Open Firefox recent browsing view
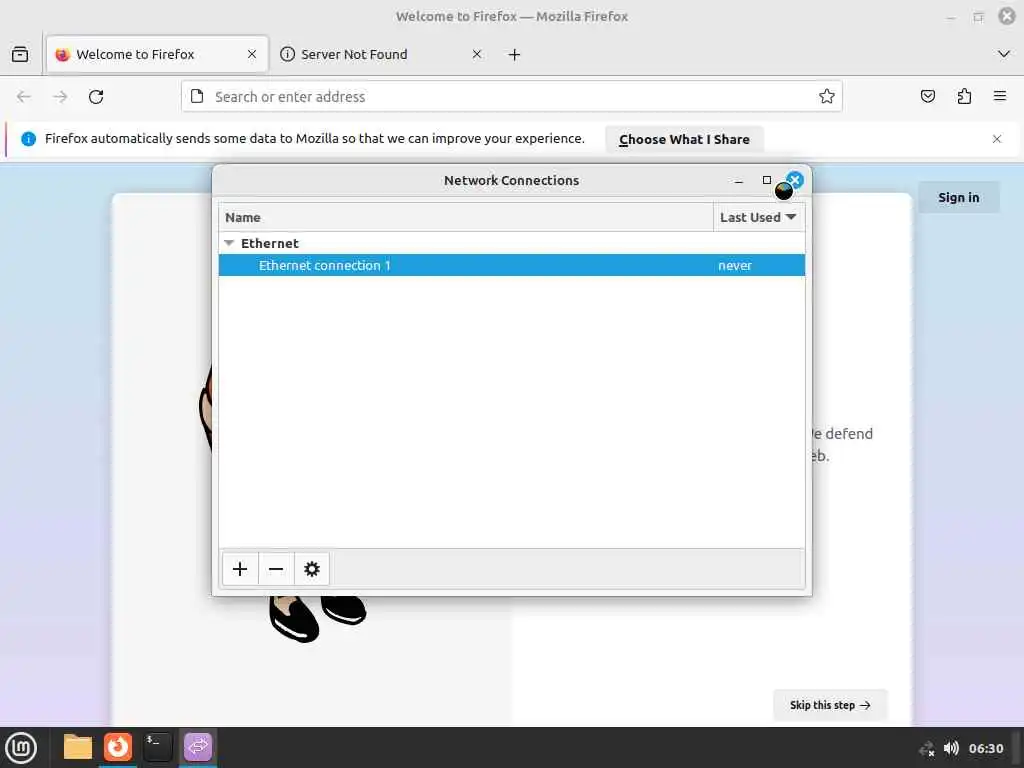The image size is (1024, 768). [20, 54]
